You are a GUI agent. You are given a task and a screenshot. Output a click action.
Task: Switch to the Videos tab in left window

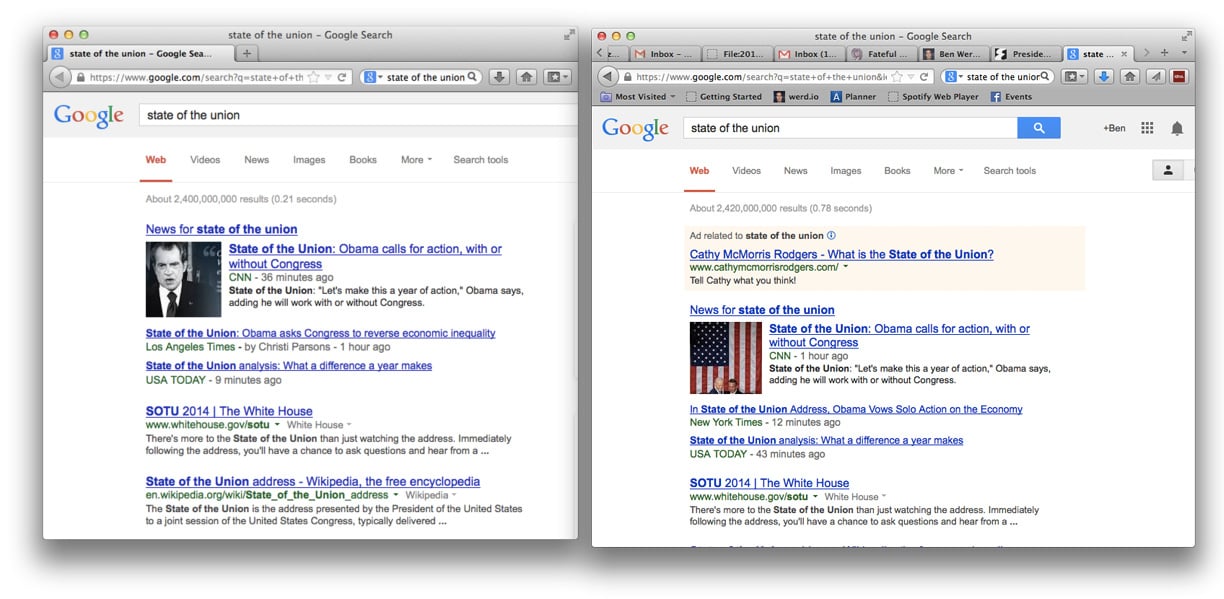(x=205, y=160)
